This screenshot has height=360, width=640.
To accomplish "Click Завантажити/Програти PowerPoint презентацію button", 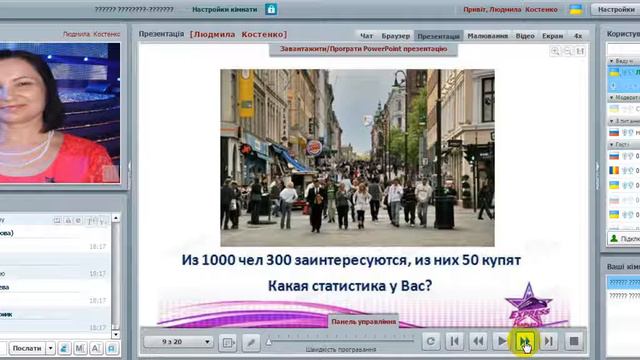I will [x=363, y=49].
